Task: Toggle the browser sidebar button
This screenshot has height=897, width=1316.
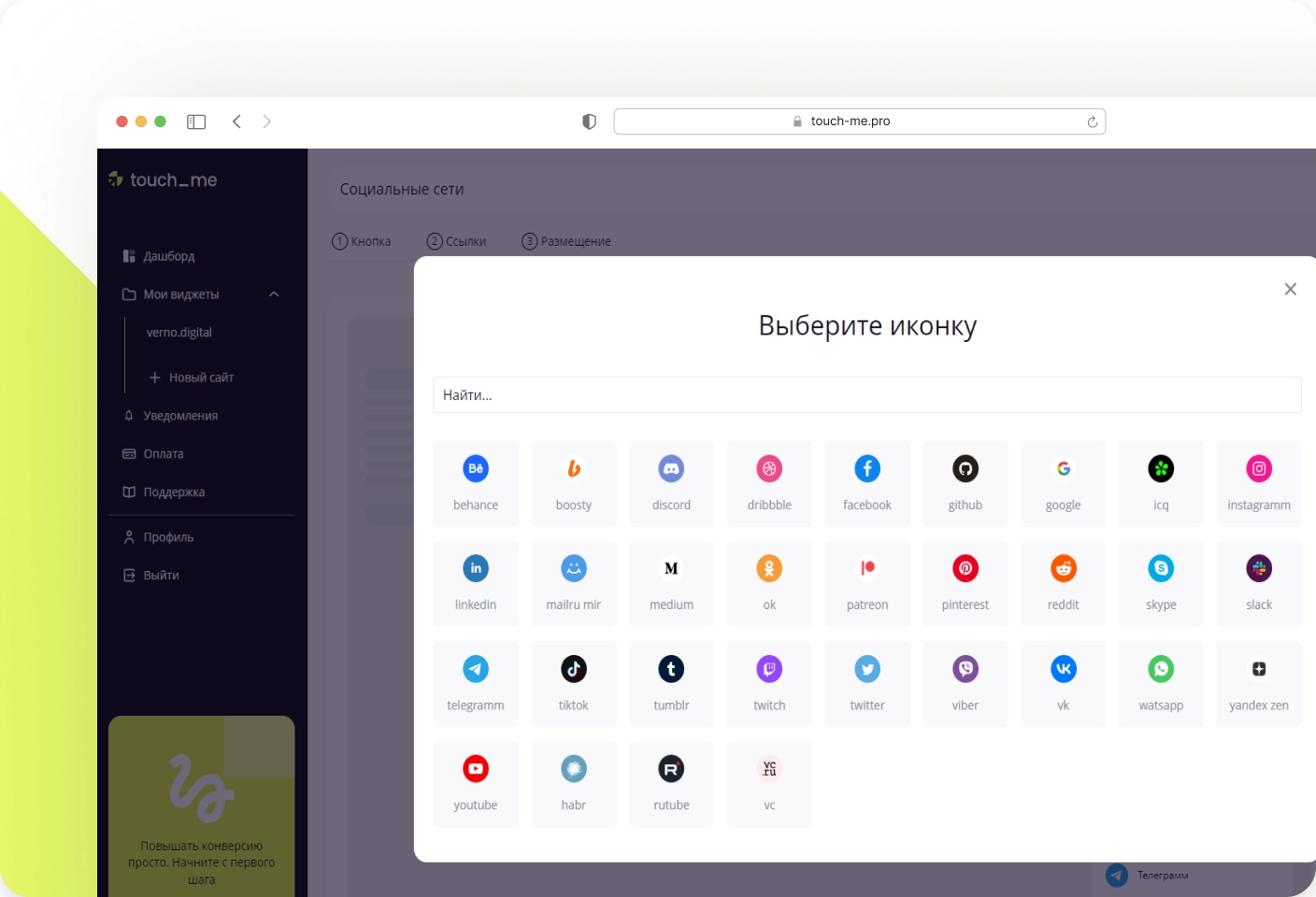Action: (196, 121)
